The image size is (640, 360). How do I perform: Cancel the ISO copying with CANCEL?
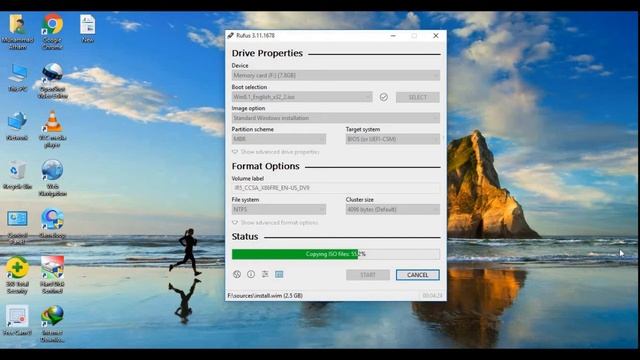pos(418,275)
